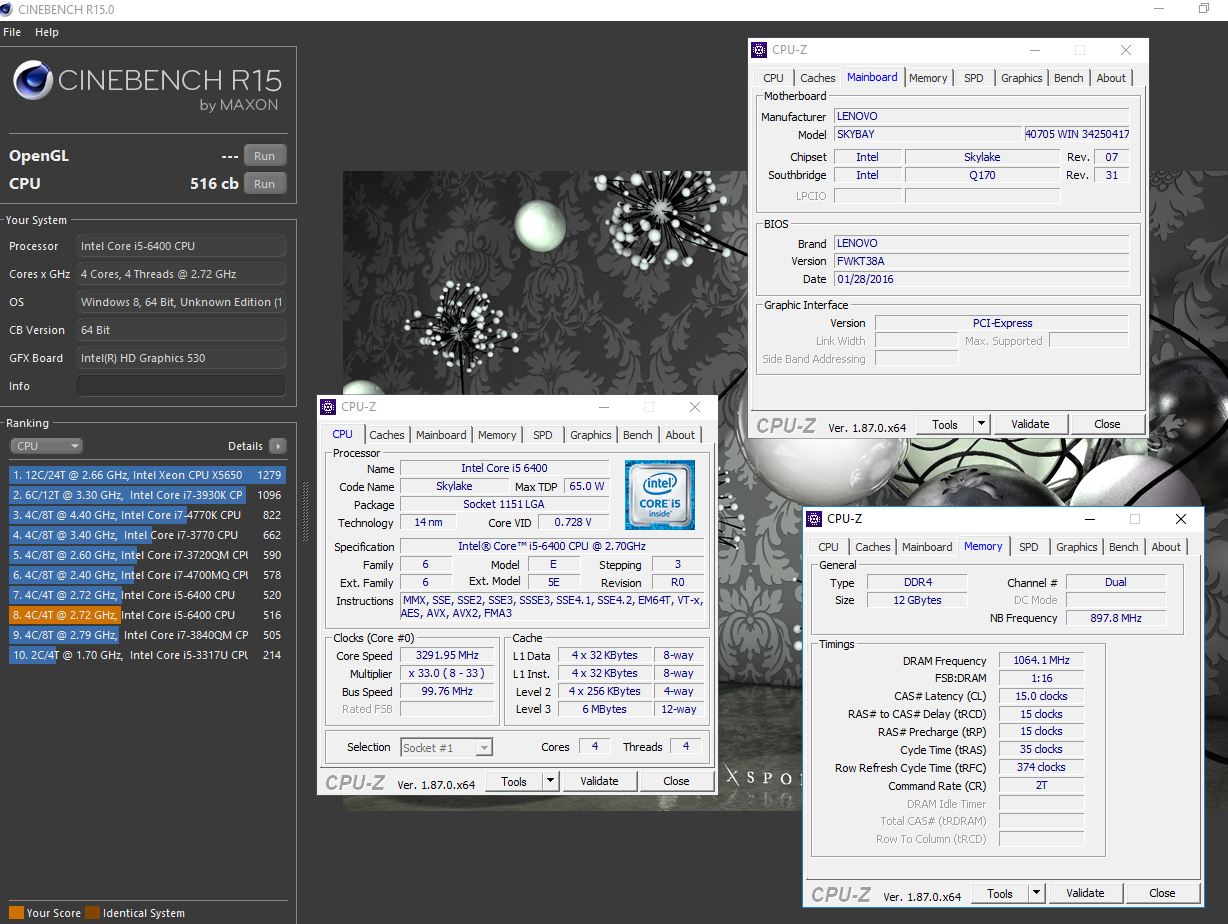Open the File menu in Cinebench
Image resolution: width=1228 pixels, height=924 pixels.
12,32
